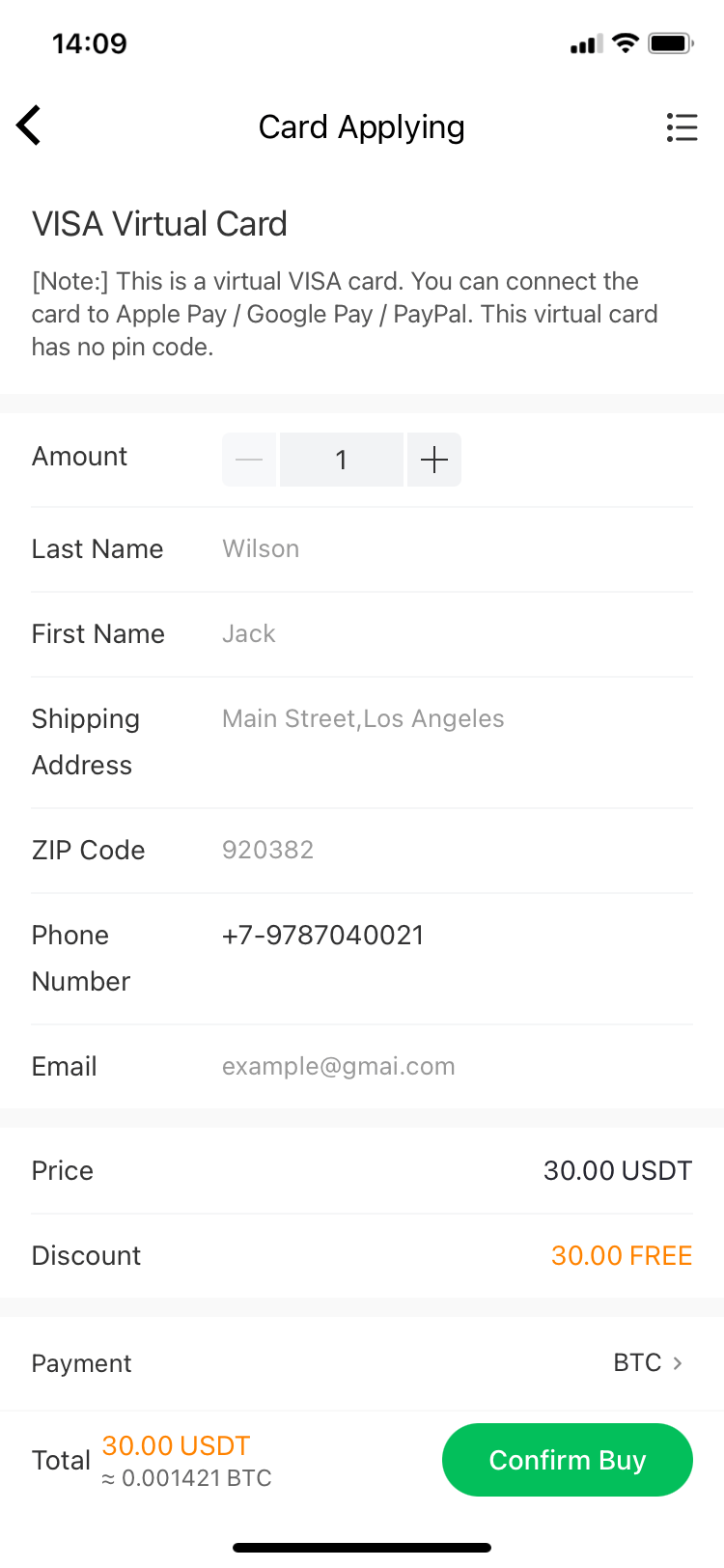Screen dimensions: 724x1568
Task: Tap the battery icon in status bar
Action: [x=671, y=43]
